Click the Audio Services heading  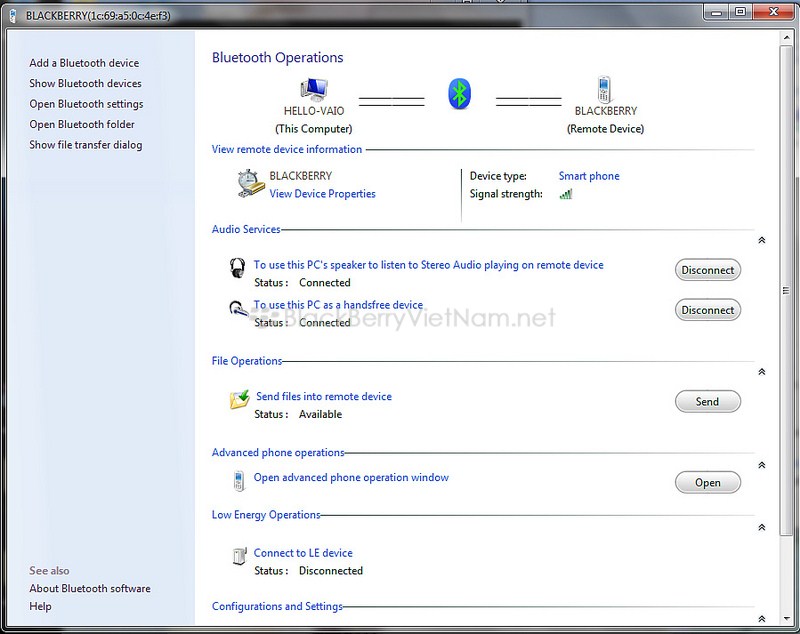coord(246,229)
